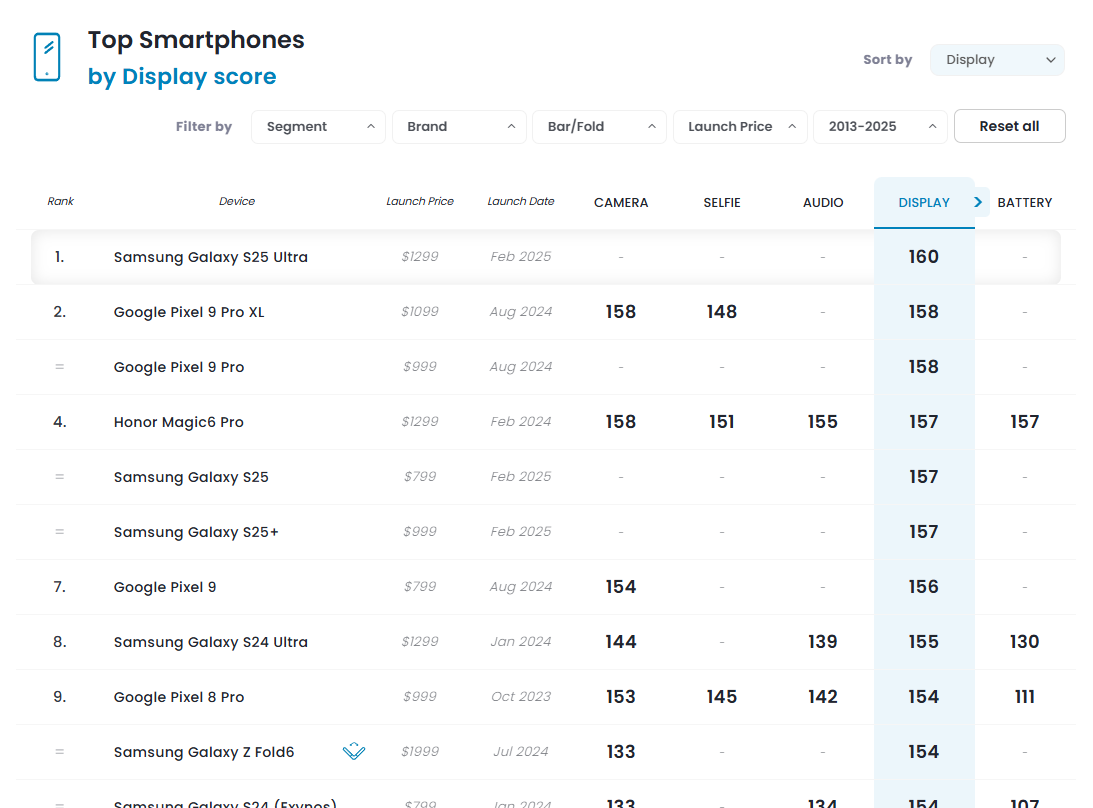
Task: Click selfie score 151 for Honor Magic6 Pro
Action: point(722,422)
